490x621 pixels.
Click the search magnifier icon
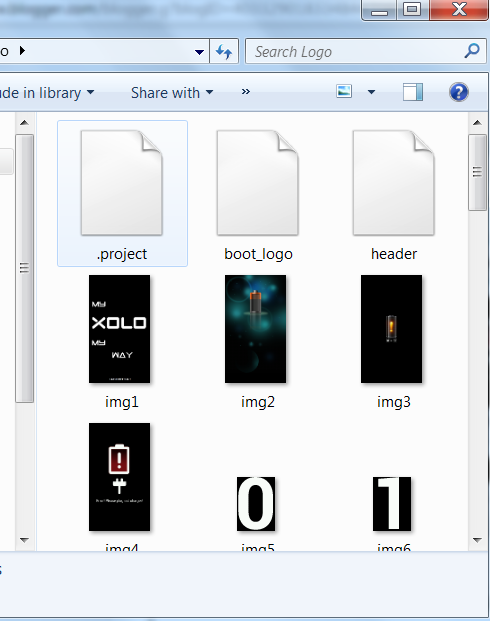[471, 51]
